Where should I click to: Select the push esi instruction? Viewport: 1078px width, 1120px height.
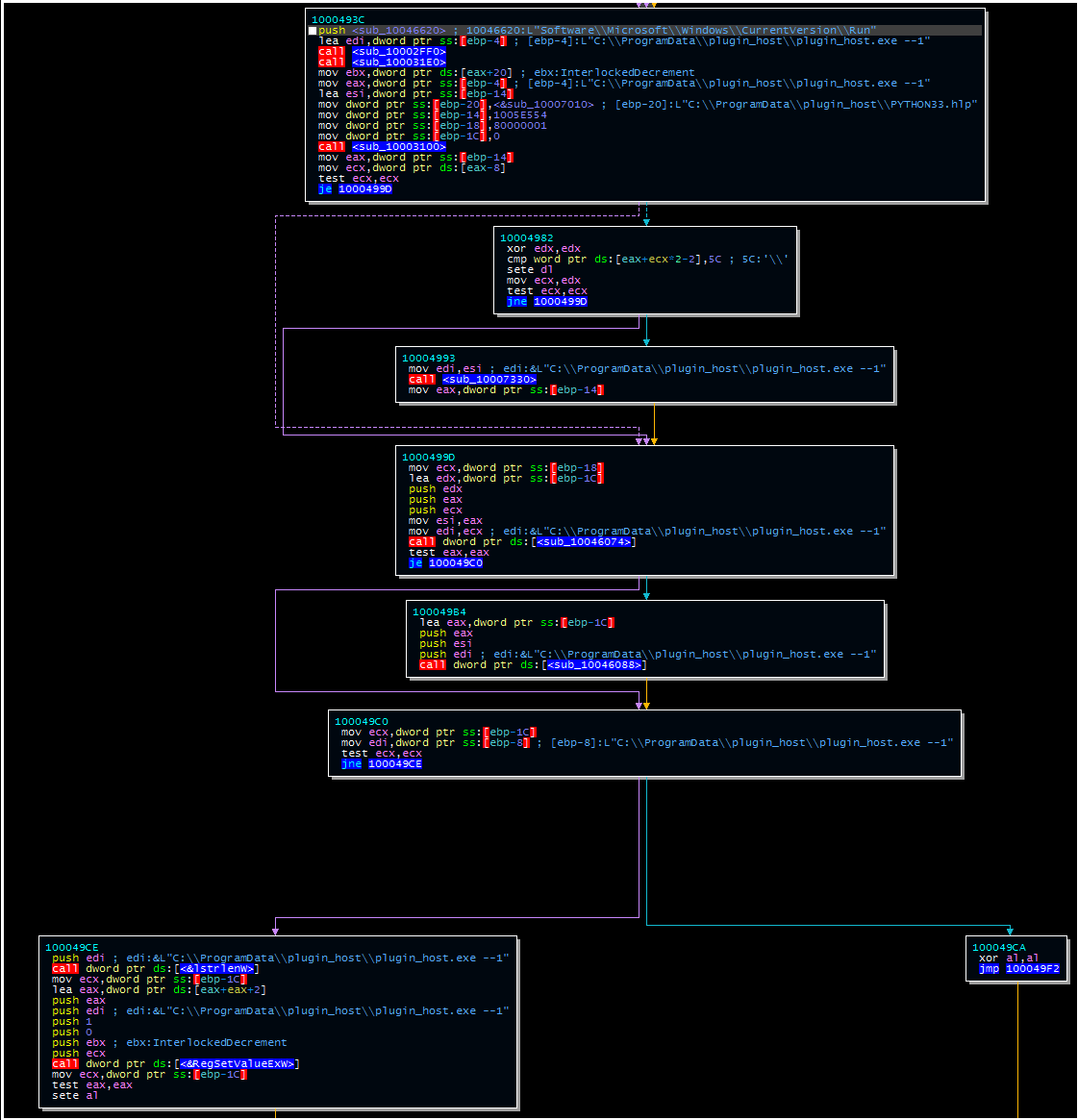(445, 643)
